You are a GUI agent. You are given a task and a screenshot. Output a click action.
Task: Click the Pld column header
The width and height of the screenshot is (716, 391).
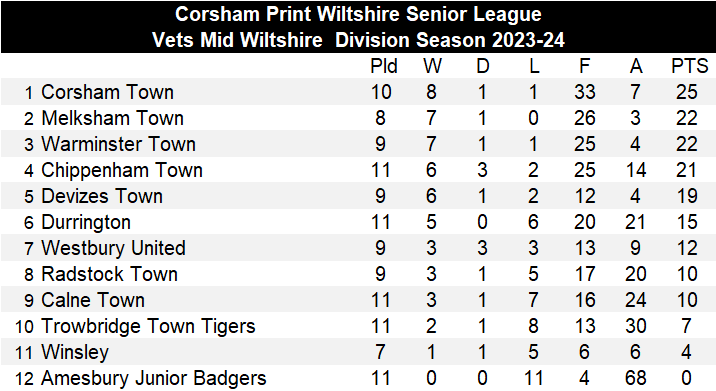coord(384,66)
